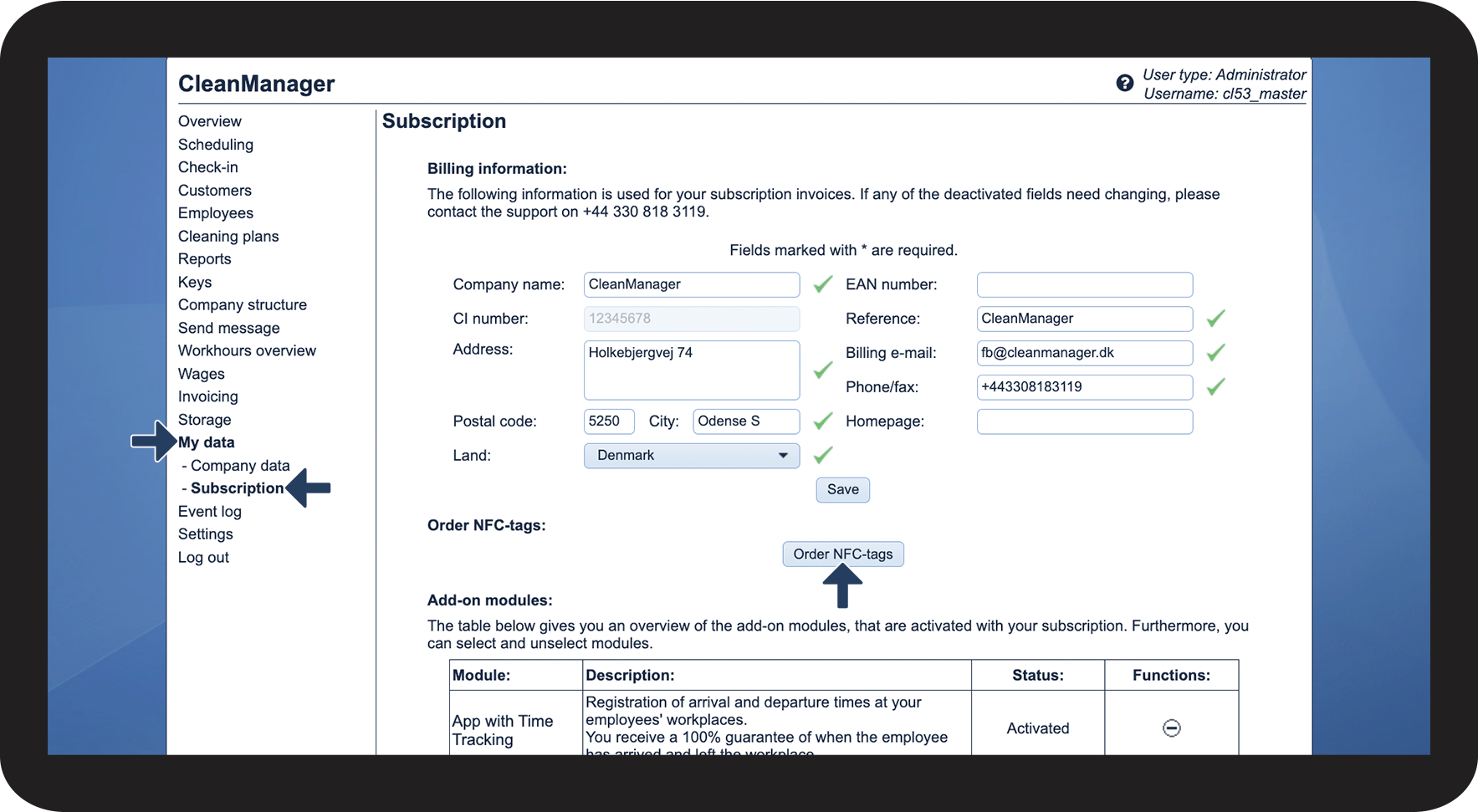Open the My data menu section
Viewport: 1478px width, 812px height.
pos(206,442)
